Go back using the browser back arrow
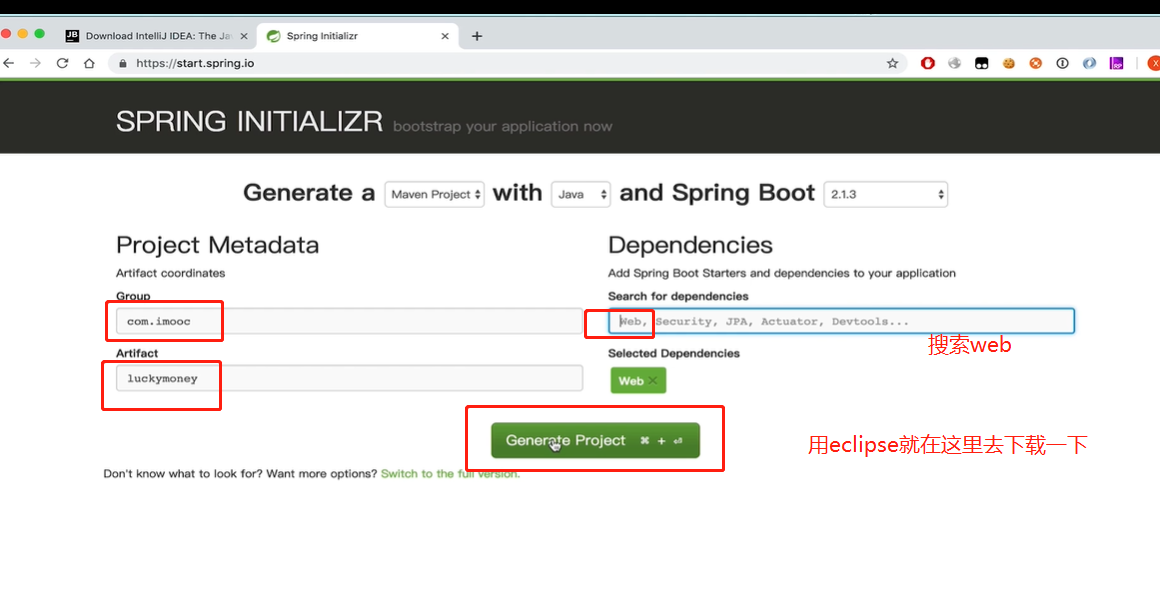This screenshot has width=1160, height=598. tap(8, 64)
